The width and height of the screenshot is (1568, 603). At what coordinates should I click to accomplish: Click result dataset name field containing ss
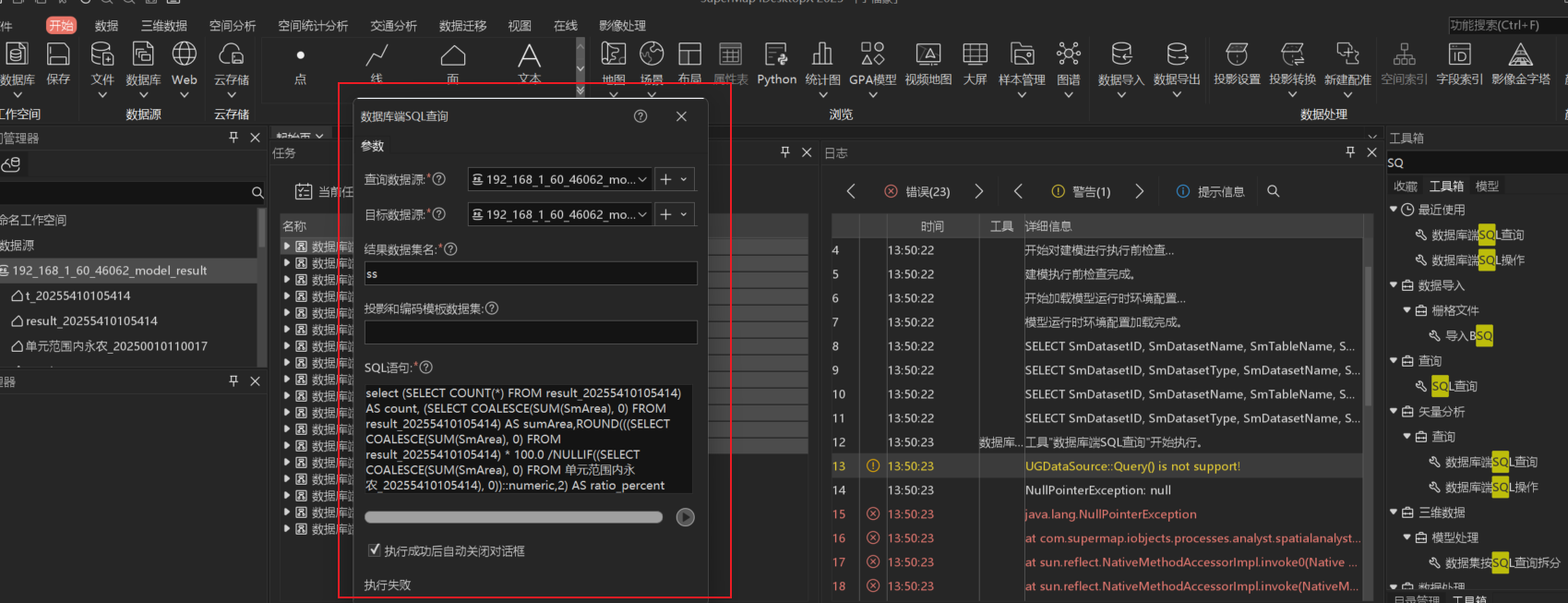[x=531, y=273]
